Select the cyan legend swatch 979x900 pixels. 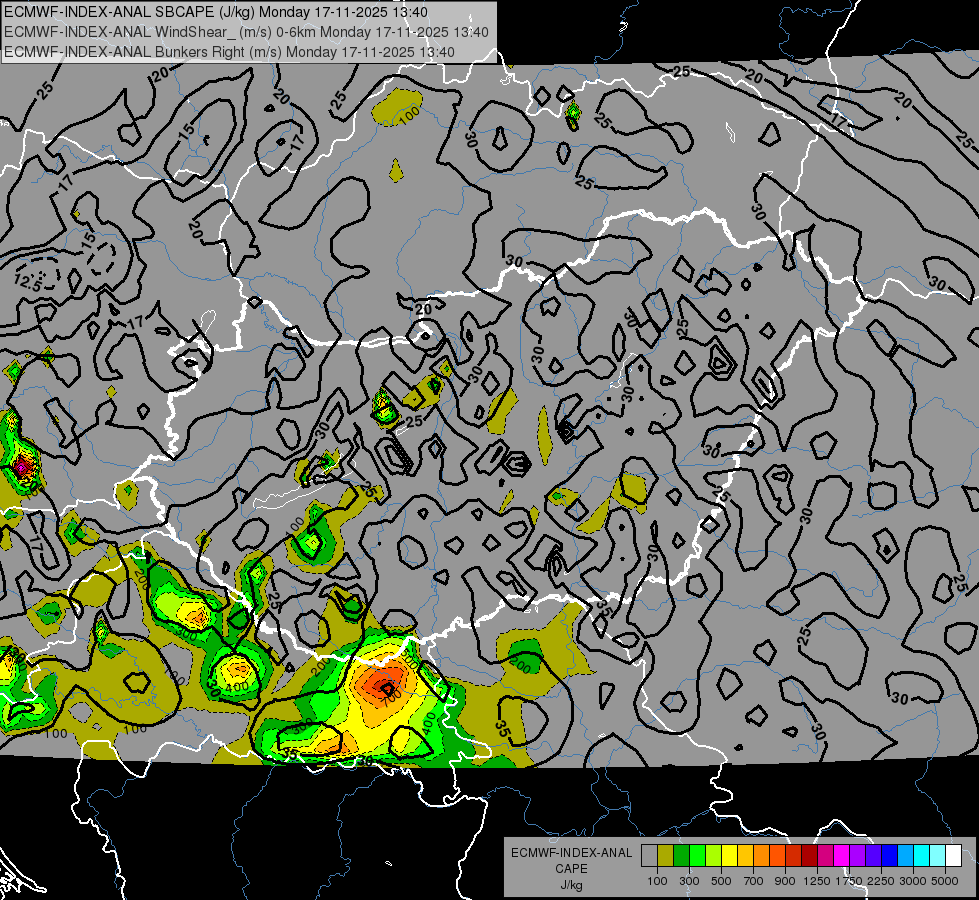point(922,855)
